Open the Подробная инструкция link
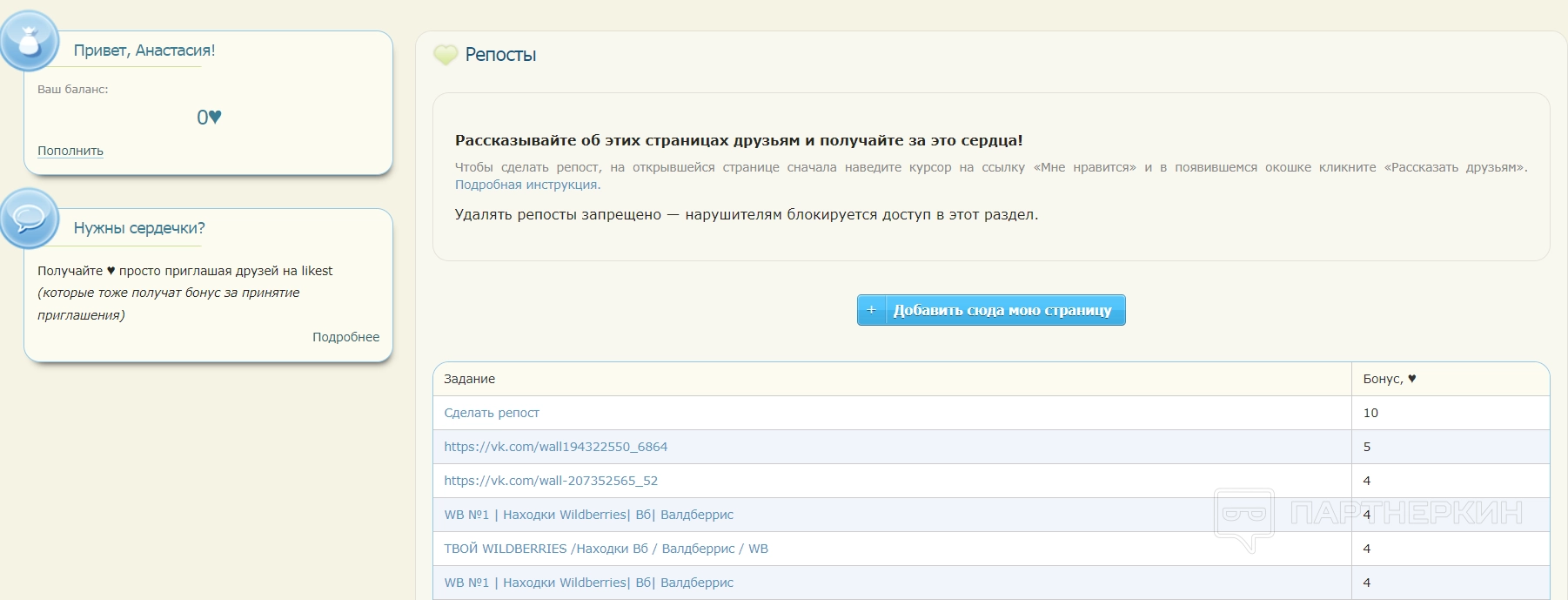Screen dimensions: 1568x600 (526, 185)
